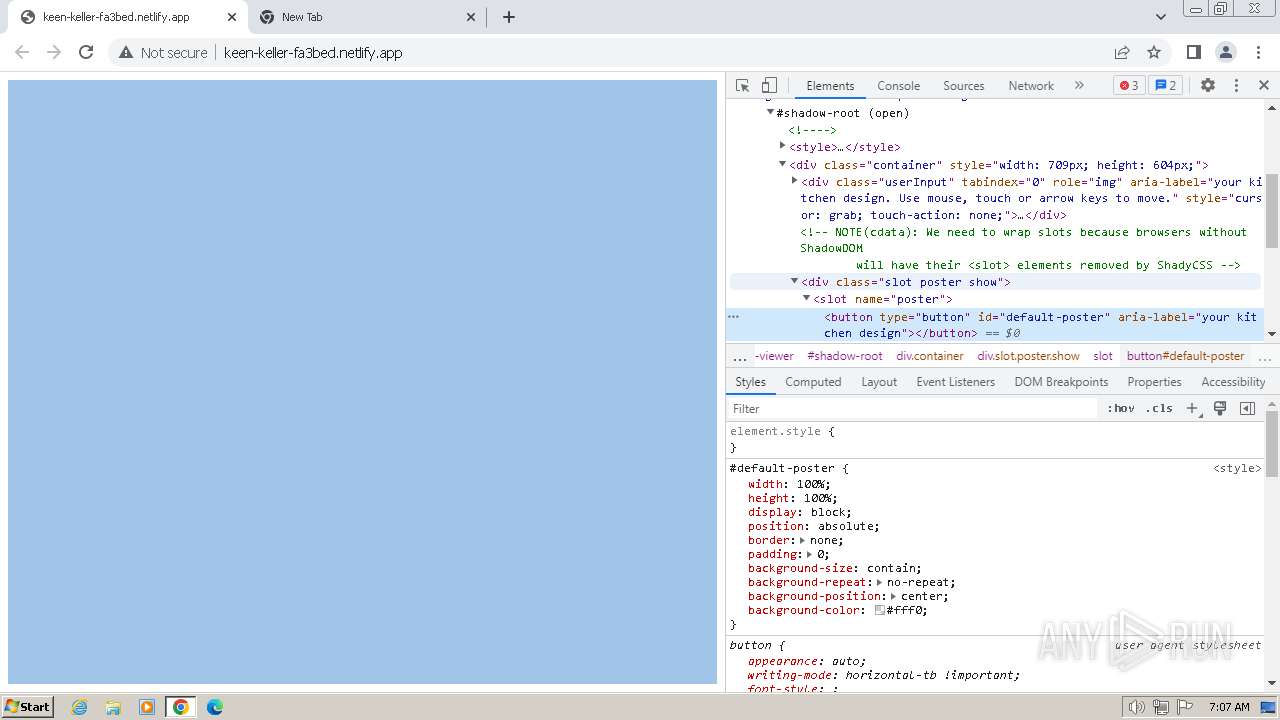Image resolution: width=1280 pixels, height=720 pixels.
Task: Collapse the div slot poster show node
Action: [x=795, y=282]
